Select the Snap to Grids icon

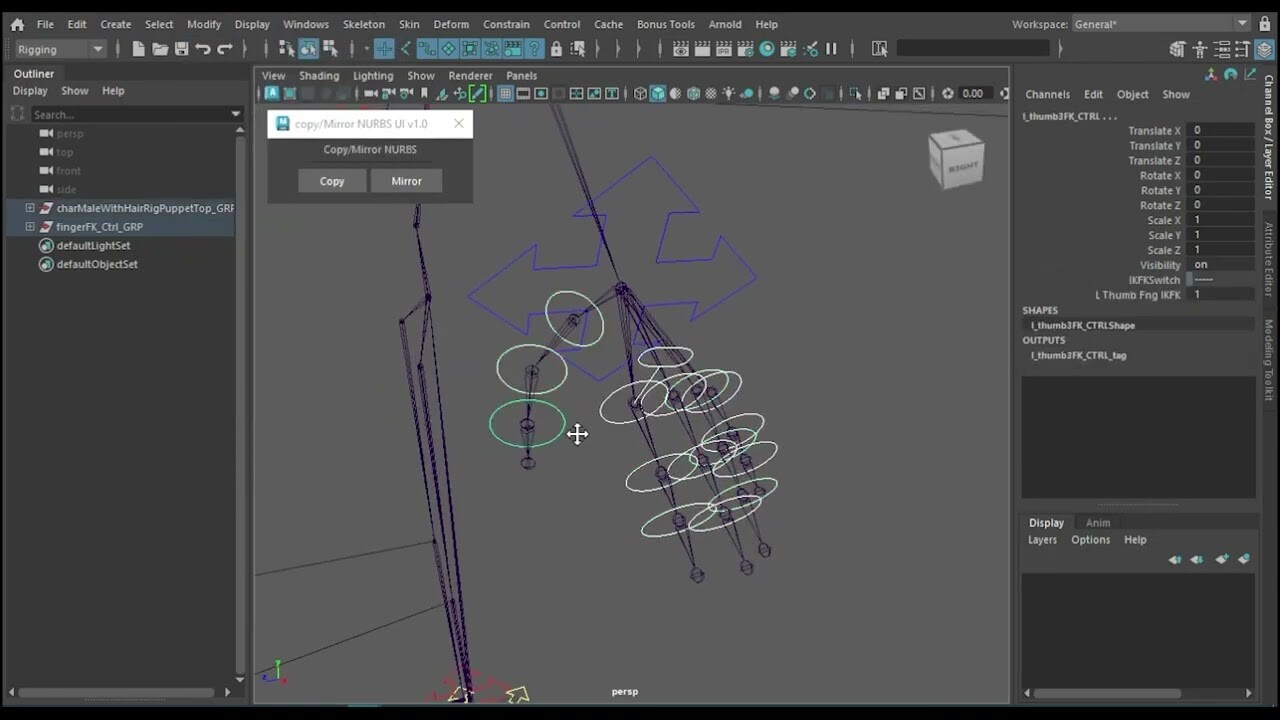386,48
